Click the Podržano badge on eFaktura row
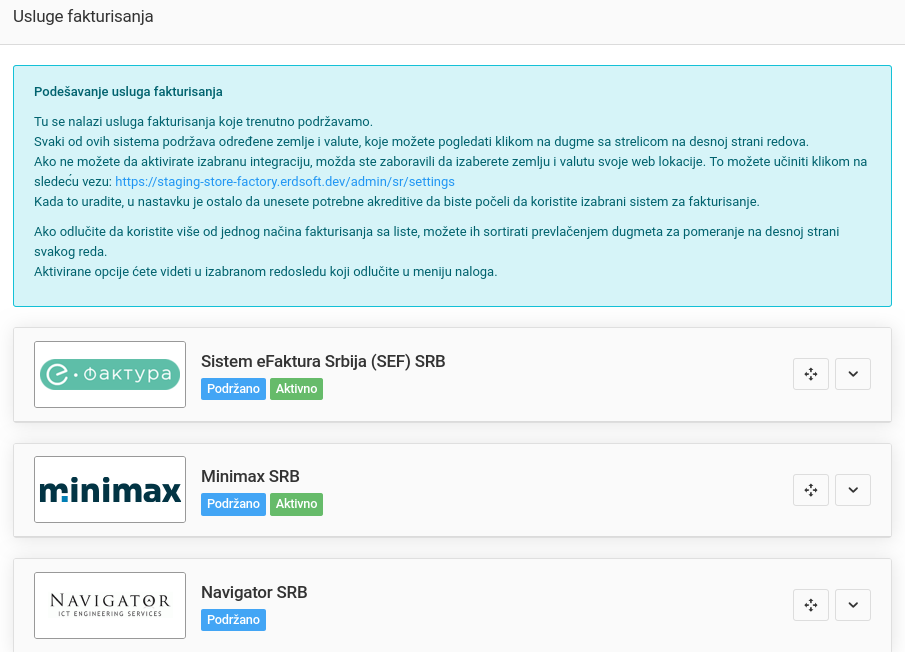The width and height of the screenshot is (905, 652). 233,389
